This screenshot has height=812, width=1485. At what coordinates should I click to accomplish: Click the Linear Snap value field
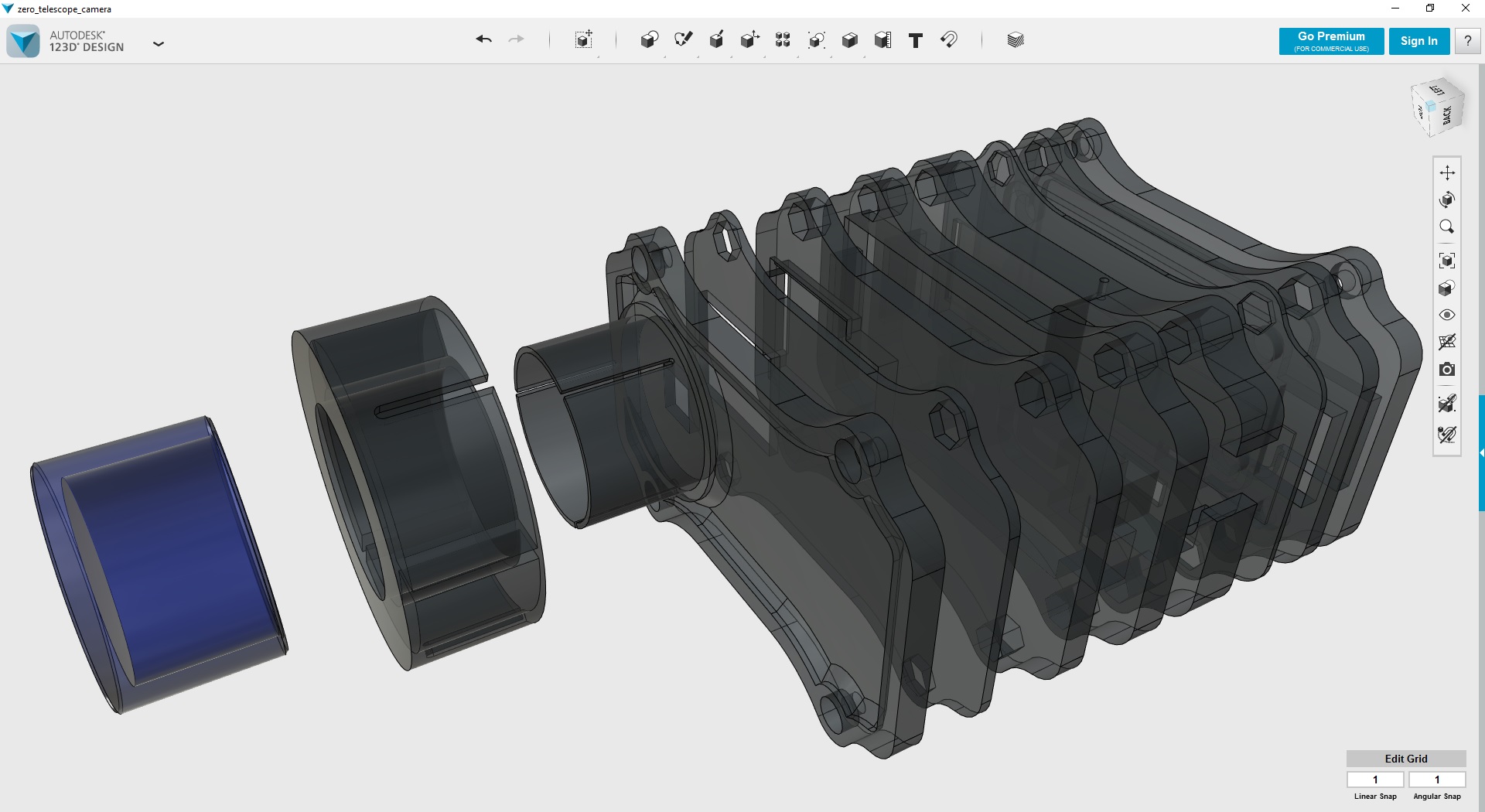coord(1375,780)
